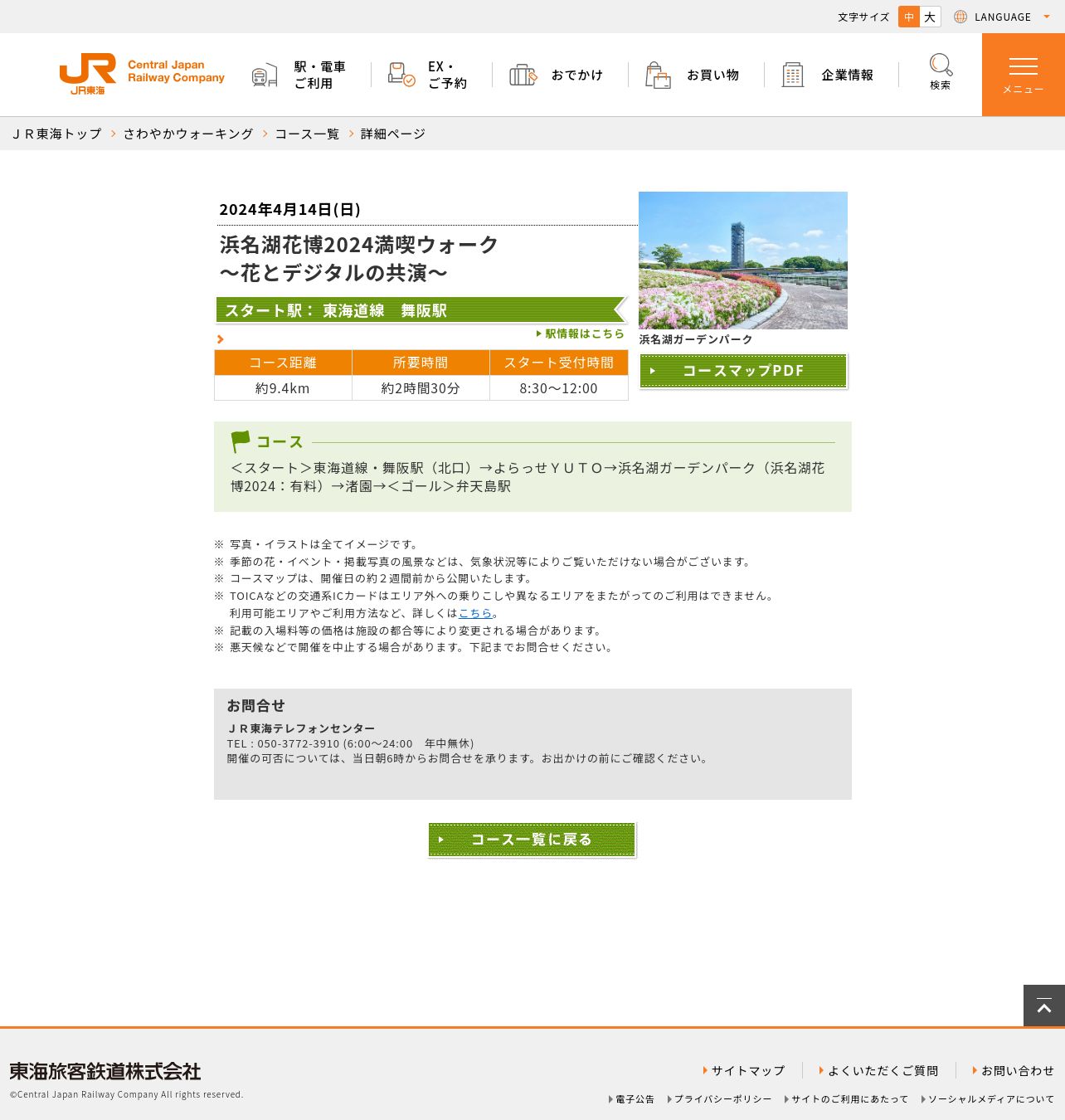Click the コース距離 table header
1065x1120 pixels.
[x=283, y=363]
